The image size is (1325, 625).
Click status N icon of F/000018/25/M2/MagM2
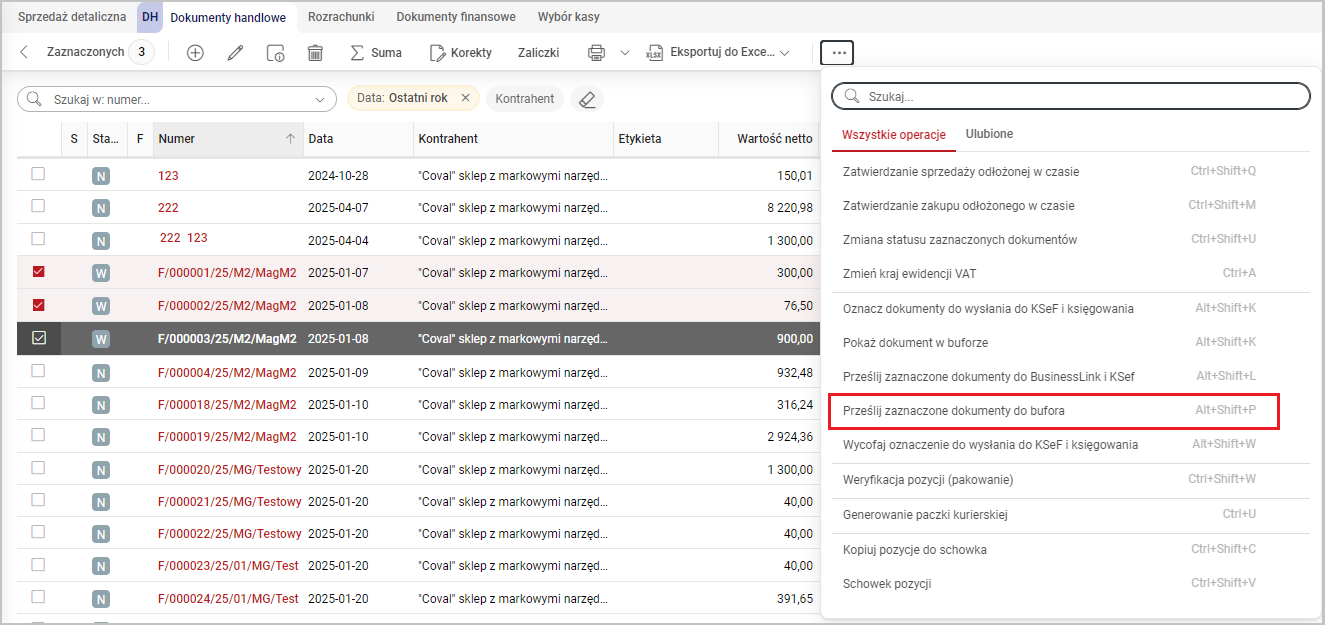tap(100, 405)
